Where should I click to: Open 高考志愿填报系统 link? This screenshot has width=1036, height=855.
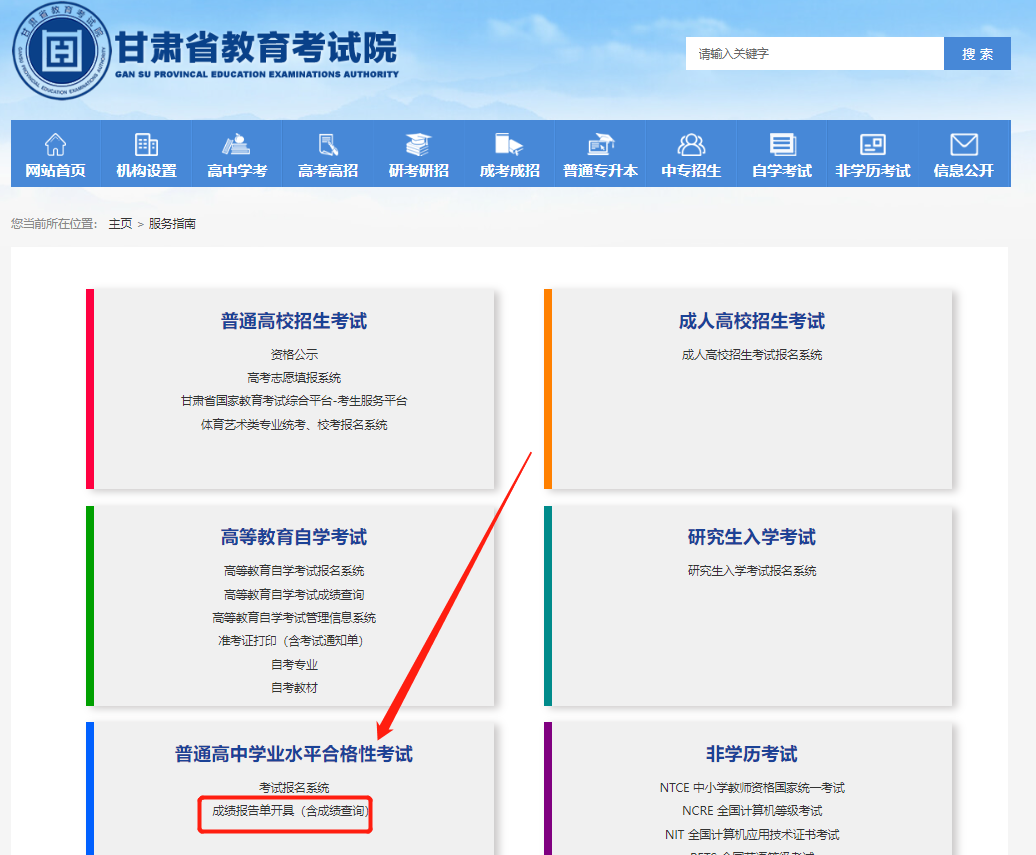294,378
